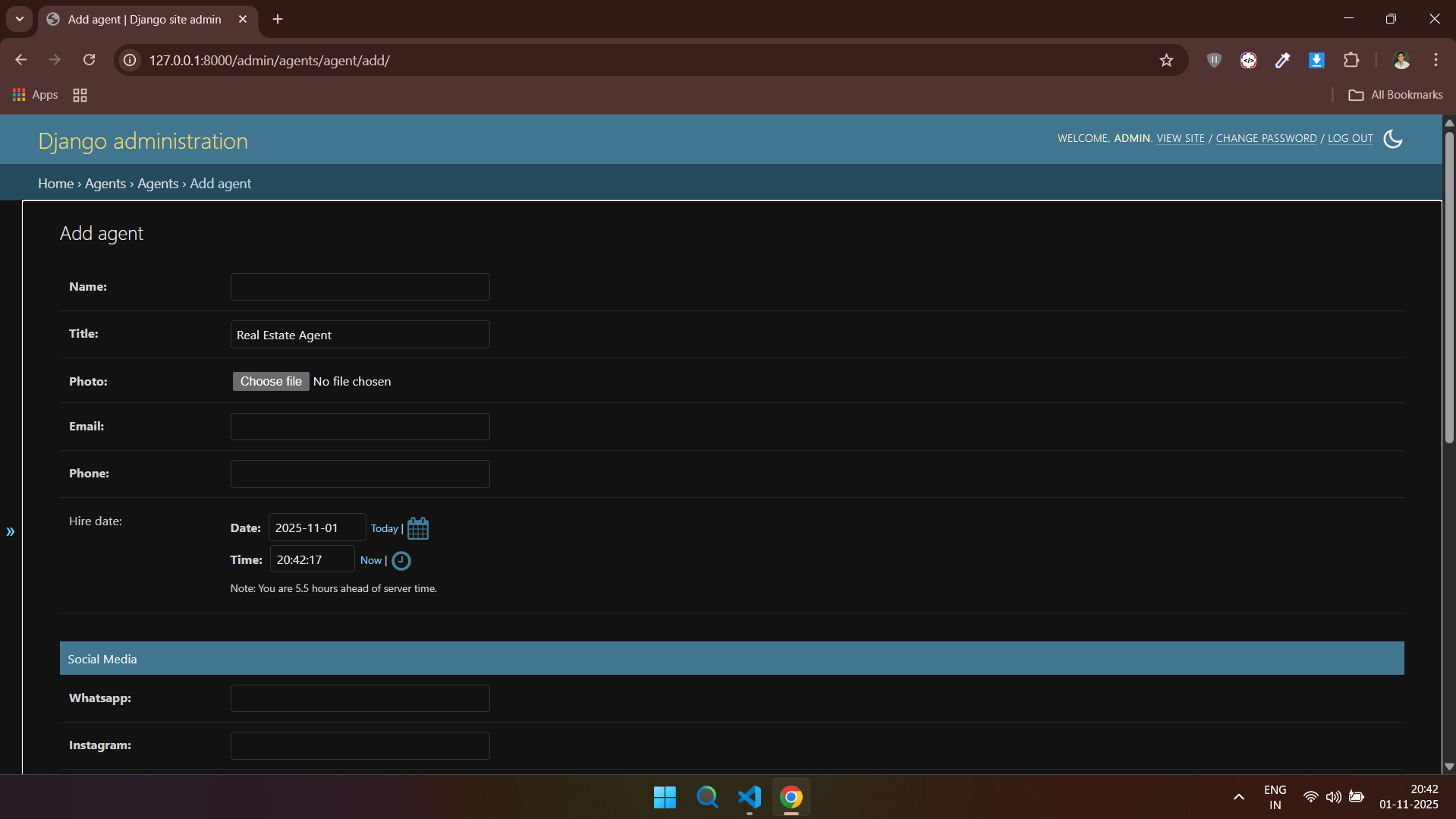Switch to Visual Studio Code in taskbar
Image resolution: width=1456 pixels, height=819 pixels.
750,798
